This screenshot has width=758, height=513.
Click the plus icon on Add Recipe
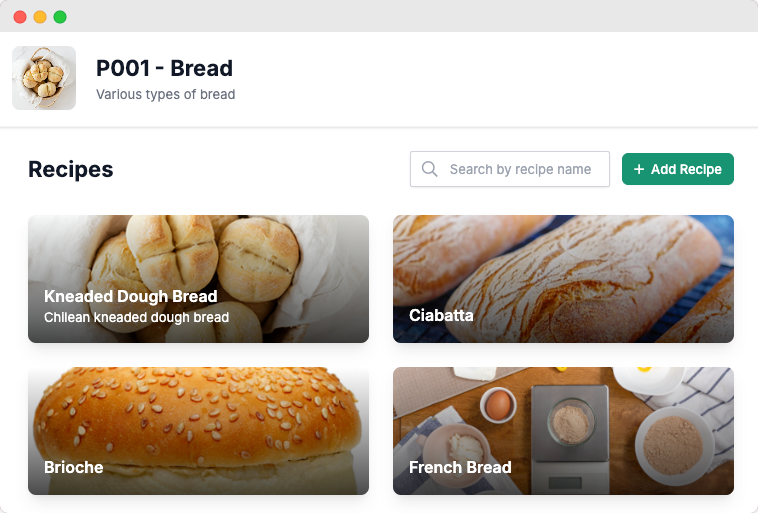click(x=639, y=170)
